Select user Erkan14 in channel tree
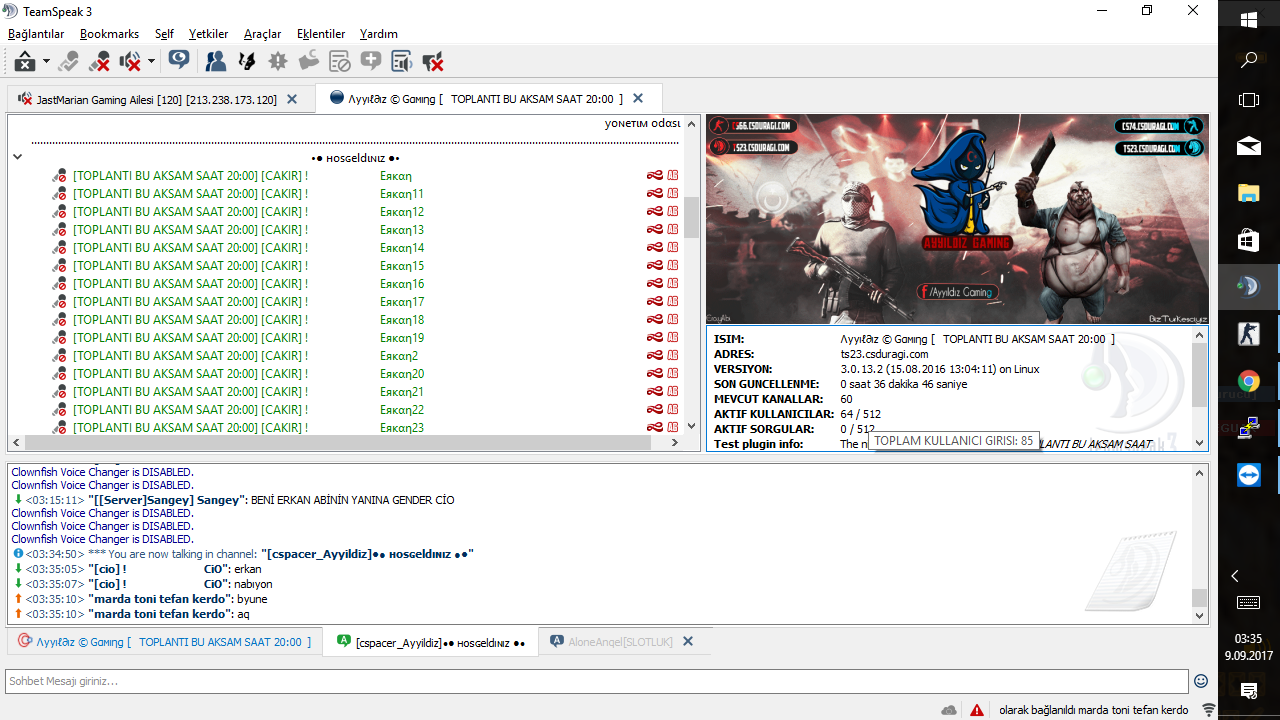Image resolution: width=1280 pixels, height=720 pixels. 402,248
